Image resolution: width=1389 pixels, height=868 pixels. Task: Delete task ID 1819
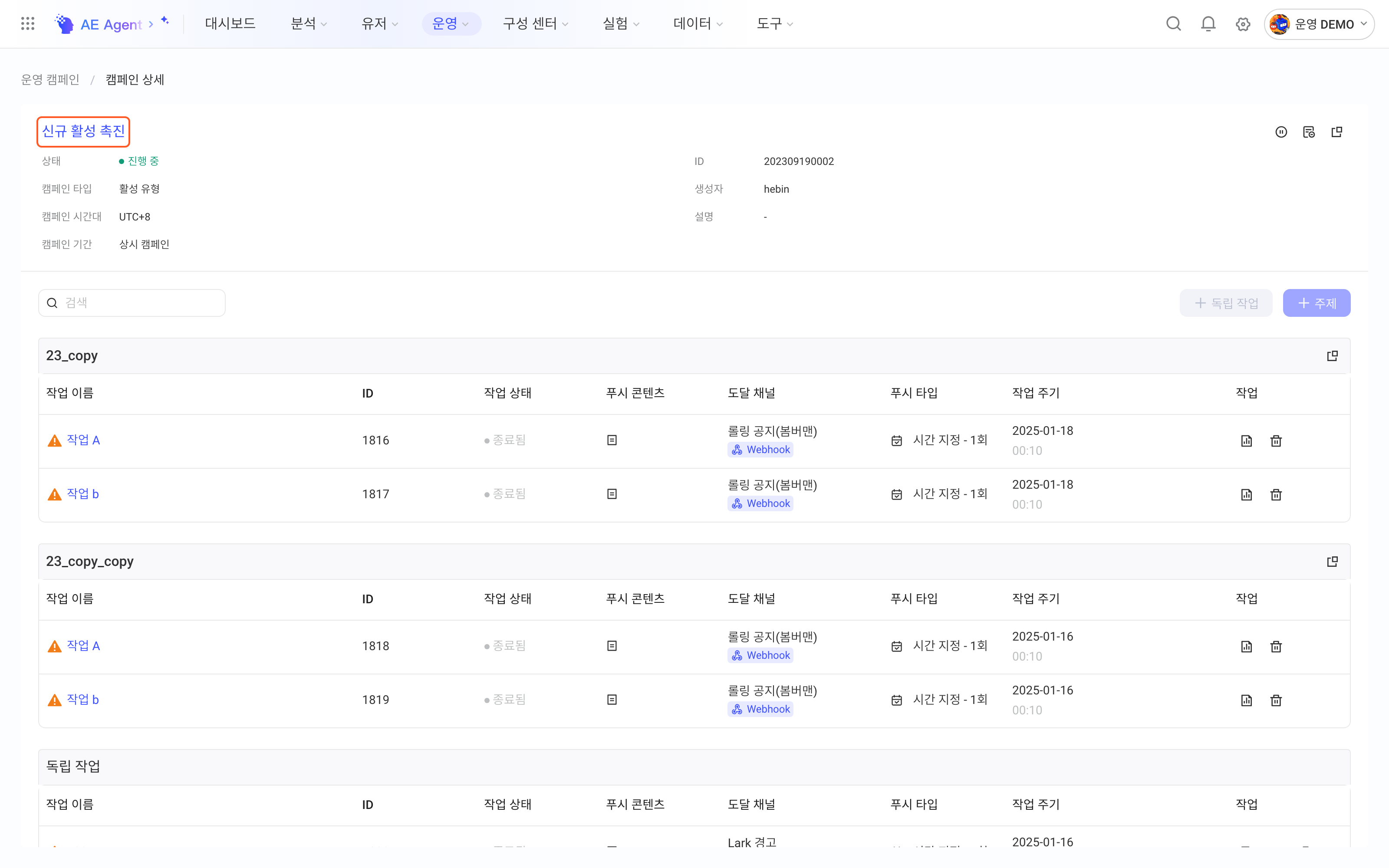pos(1276,700)
